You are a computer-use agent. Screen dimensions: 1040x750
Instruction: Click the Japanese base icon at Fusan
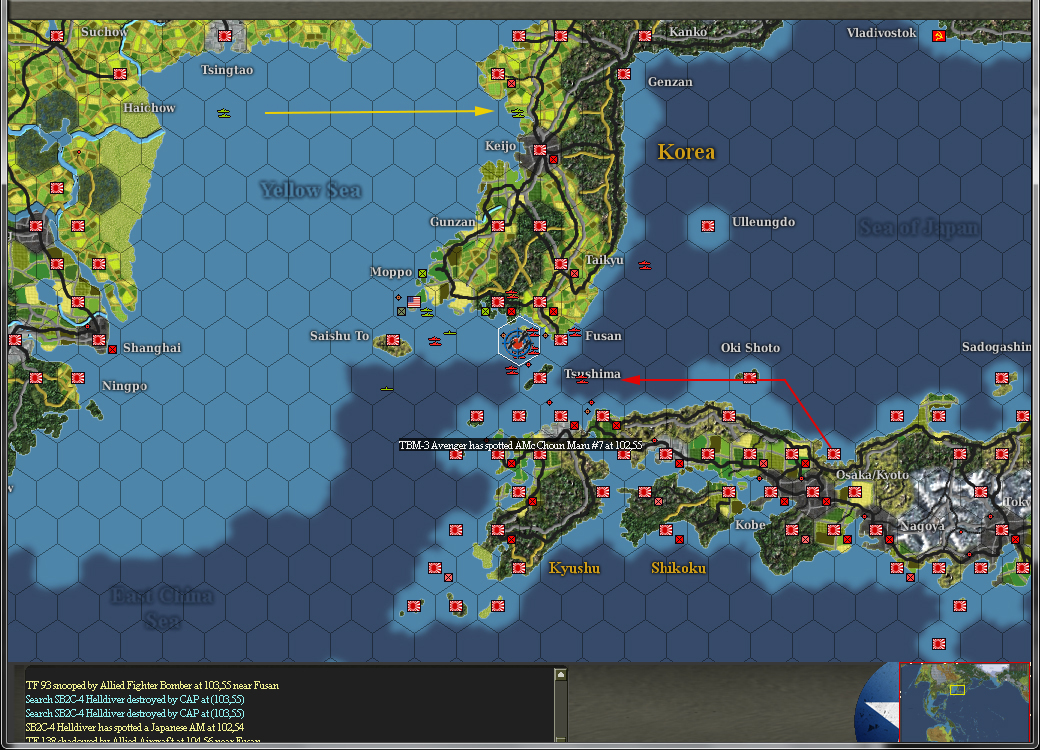(561, 340)
